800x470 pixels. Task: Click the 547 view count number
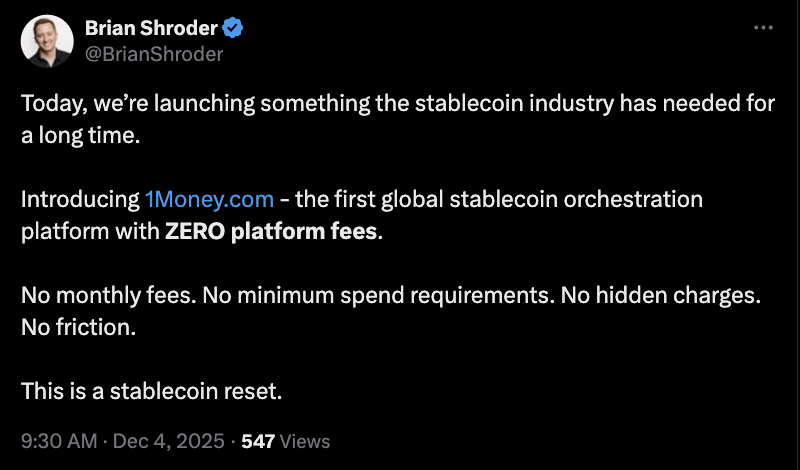click(x=258, y=440)
